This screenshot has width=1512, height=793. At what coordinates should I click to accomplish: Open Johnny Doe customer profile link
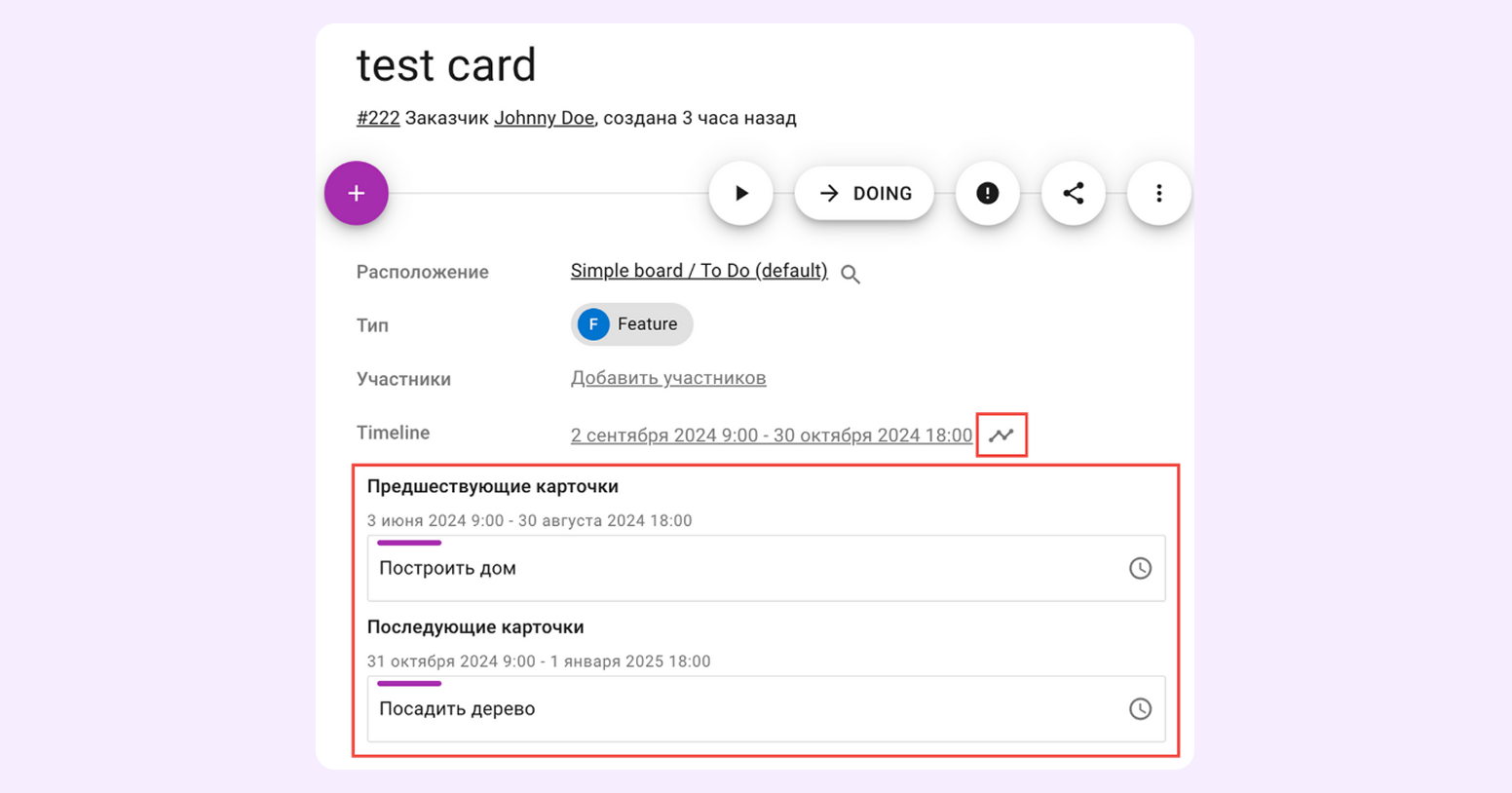click(544, 118)
